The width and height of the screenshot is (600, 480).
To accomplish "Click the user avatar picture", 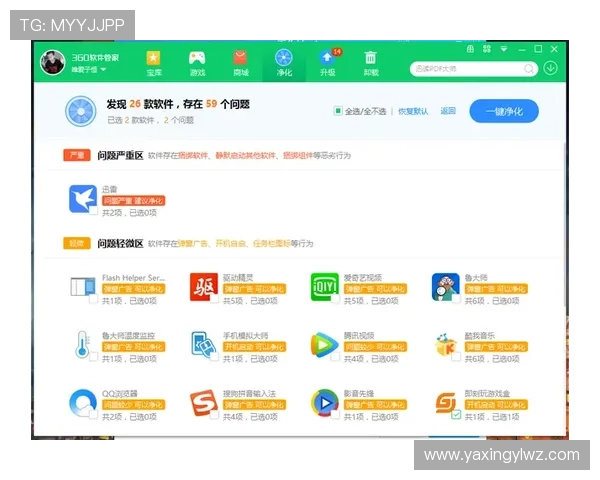I will click(x=52, y=62).
